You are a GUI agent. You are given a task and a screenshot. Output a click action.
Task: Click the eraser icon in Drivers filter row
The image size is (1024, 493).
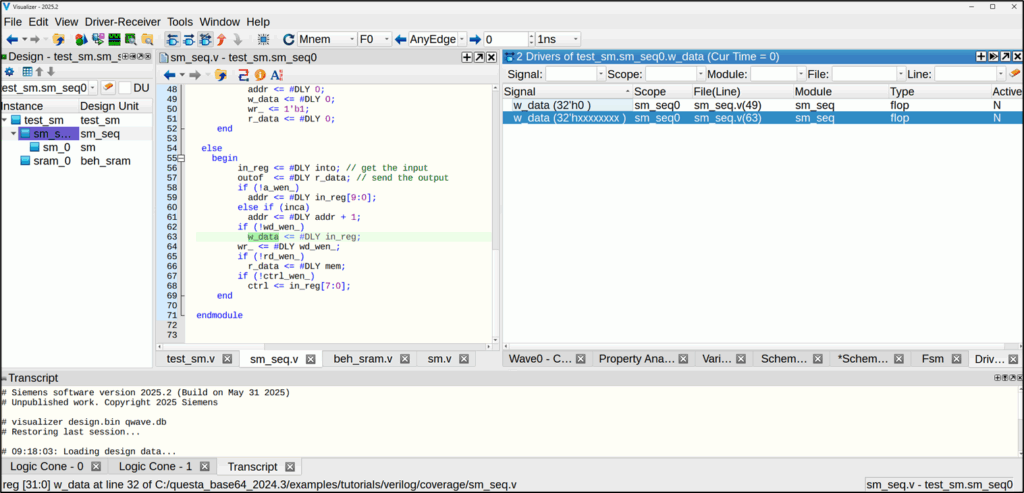(x=1014, y=74)
